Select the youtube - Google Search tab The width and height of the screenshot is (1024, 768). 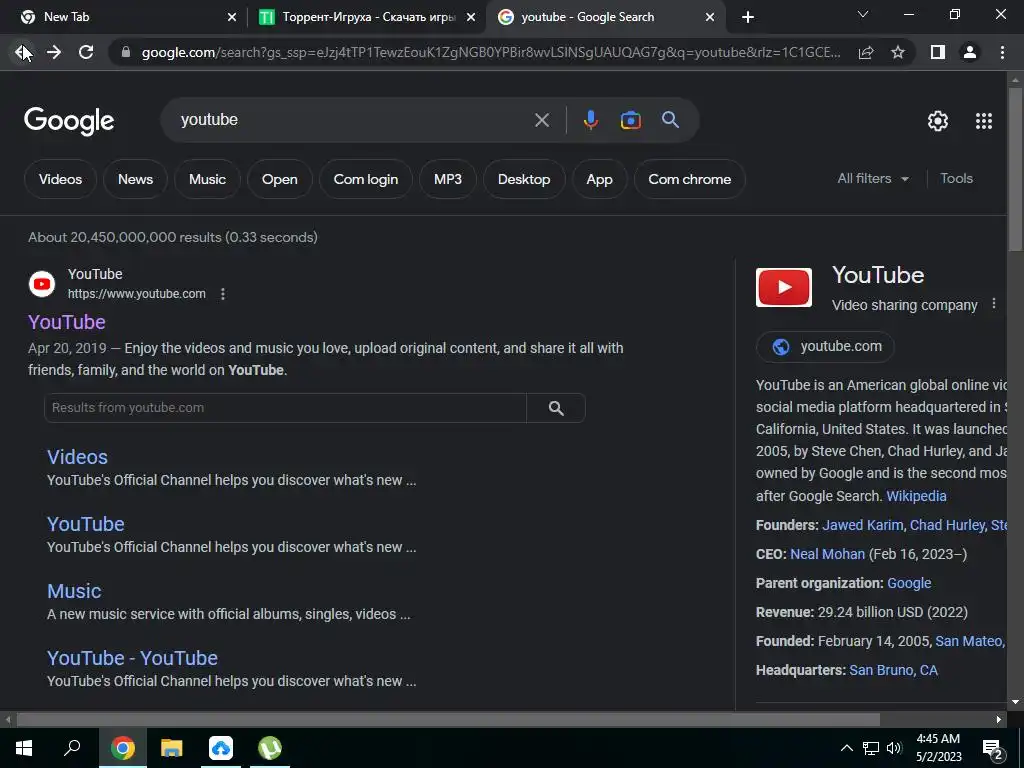[605, 17]
